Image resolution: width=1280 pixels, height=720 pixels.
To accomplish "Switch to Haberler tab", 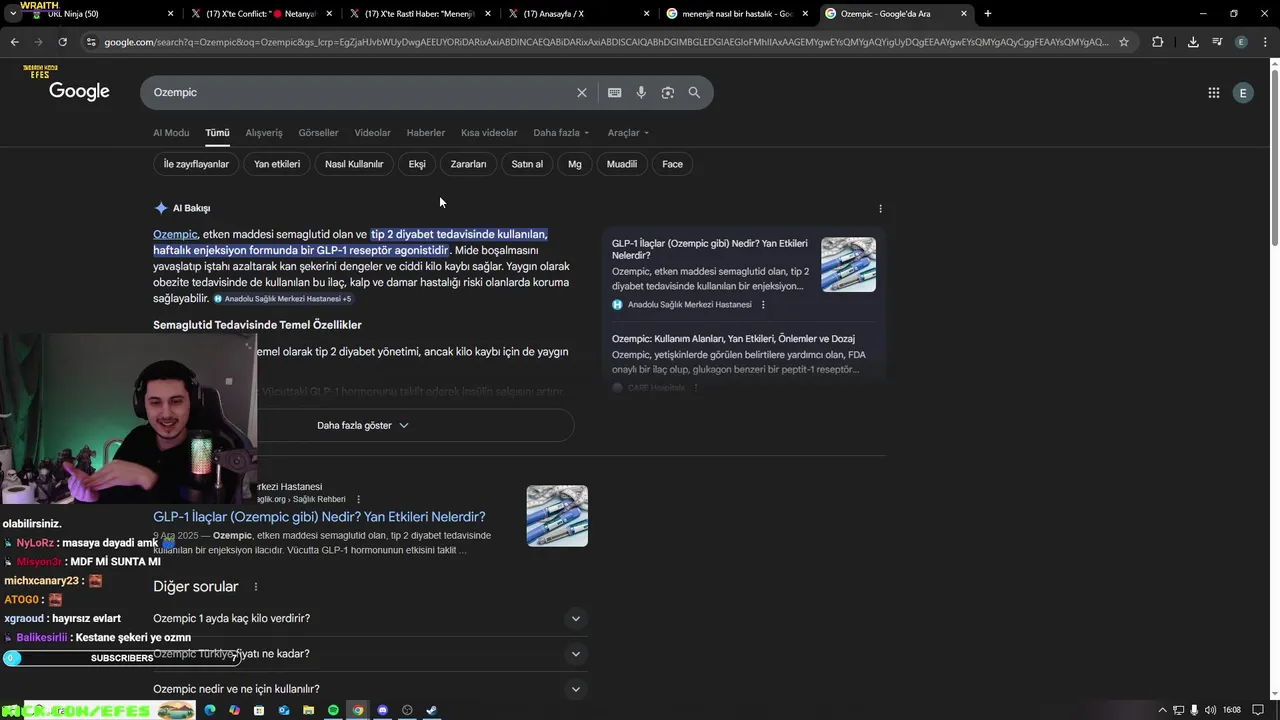I will click(x=426, y=133).
